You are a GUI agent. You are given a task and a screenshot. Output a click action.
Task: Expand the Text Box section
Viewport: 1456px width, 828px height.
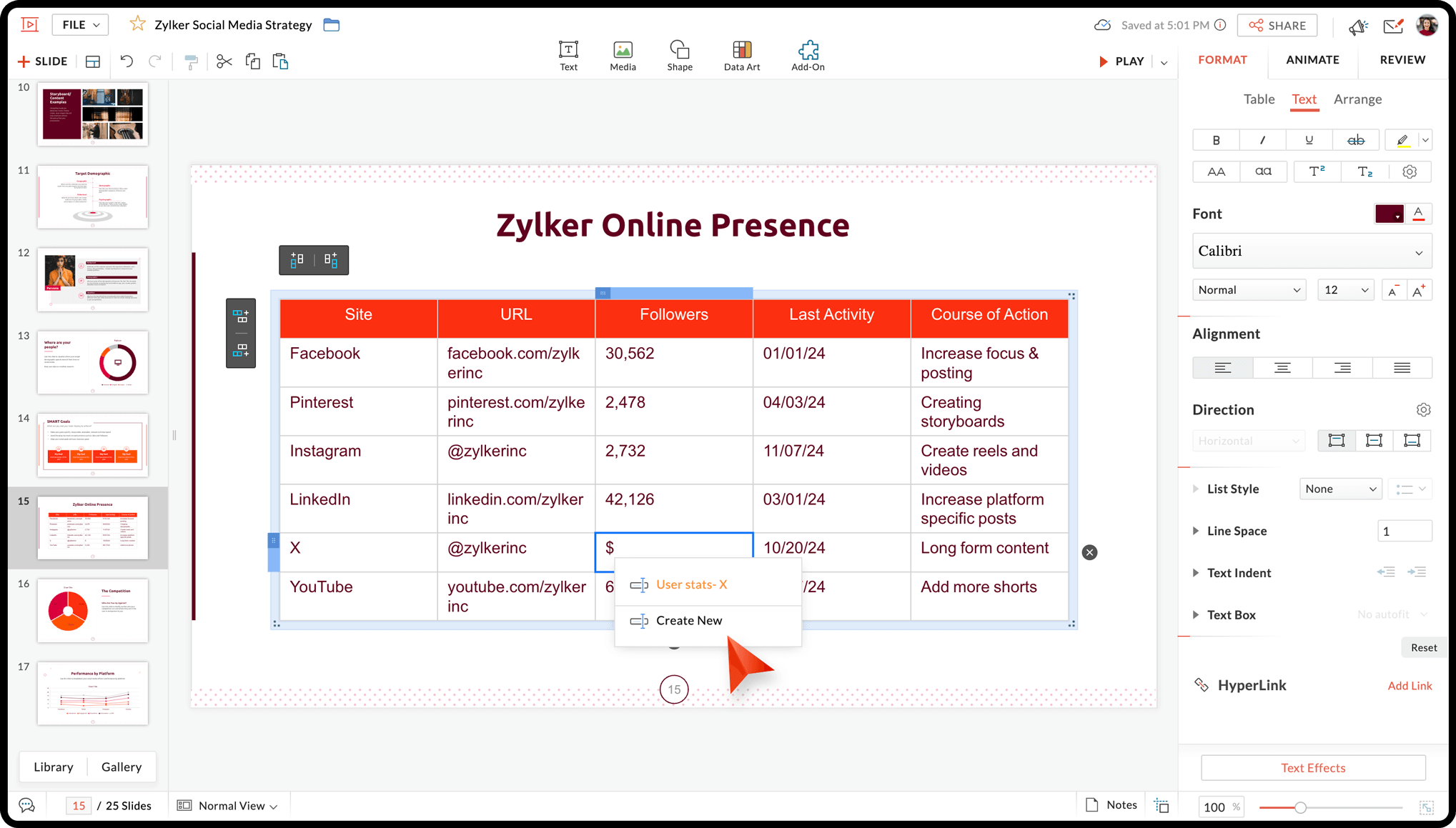1196,615
